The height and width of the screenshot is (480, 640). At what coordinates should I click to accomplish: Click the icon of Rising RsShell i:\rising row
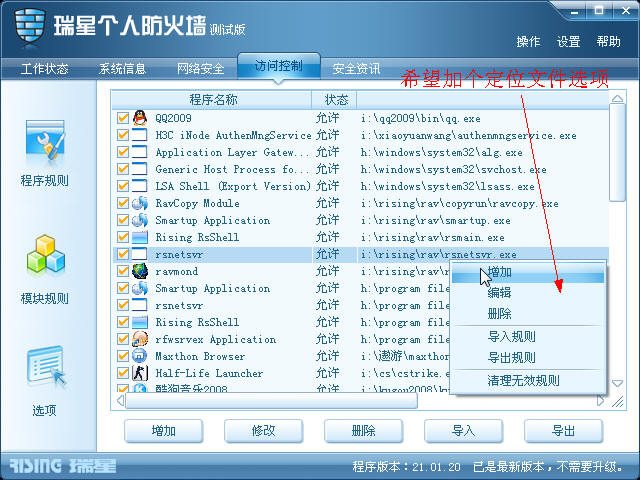pos(140,237)
